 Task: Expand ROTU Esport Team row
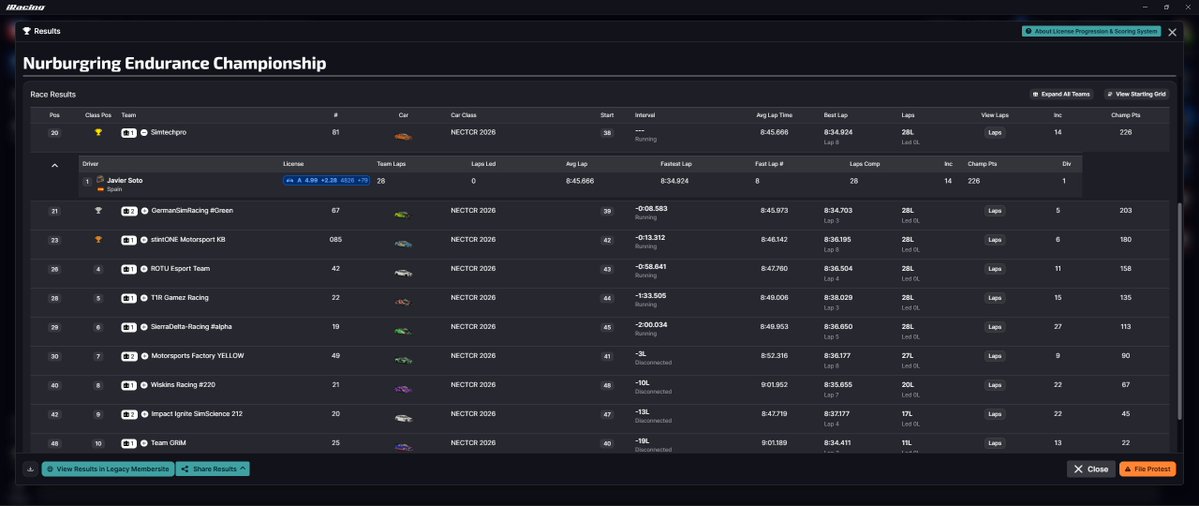point(144,269)
